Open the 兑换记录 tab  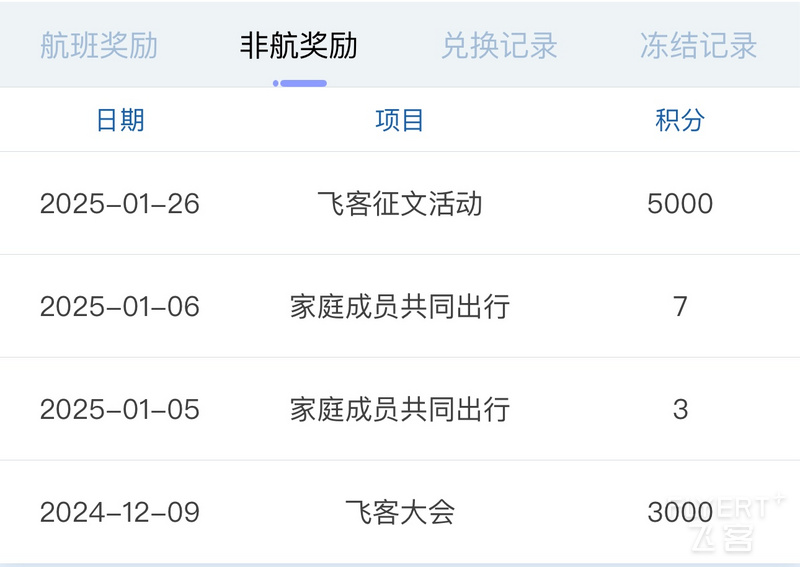(x=499, y=45)
